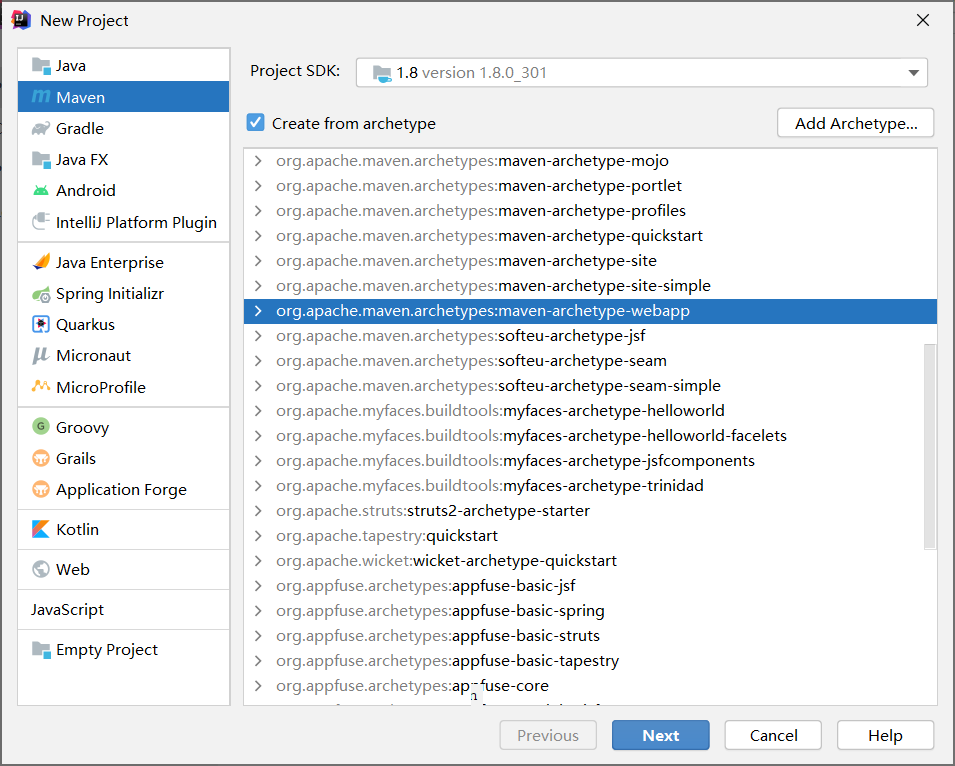Image resolution: width=955 pixels, height=766 pixels.
Task: Click the Maven 'm' icon
Action: (41, 97)
